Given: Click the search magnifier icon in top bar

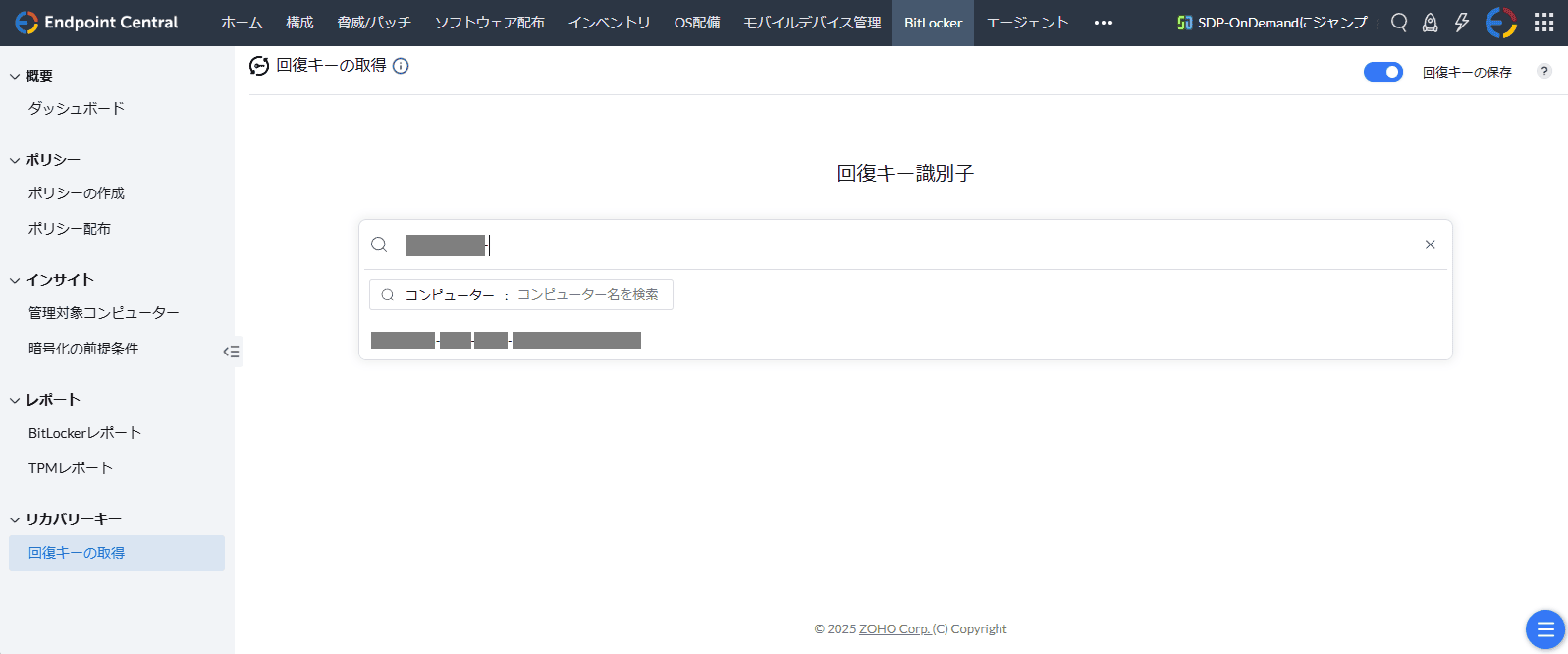Looking at the screenshot, I should pos(1399,23).
